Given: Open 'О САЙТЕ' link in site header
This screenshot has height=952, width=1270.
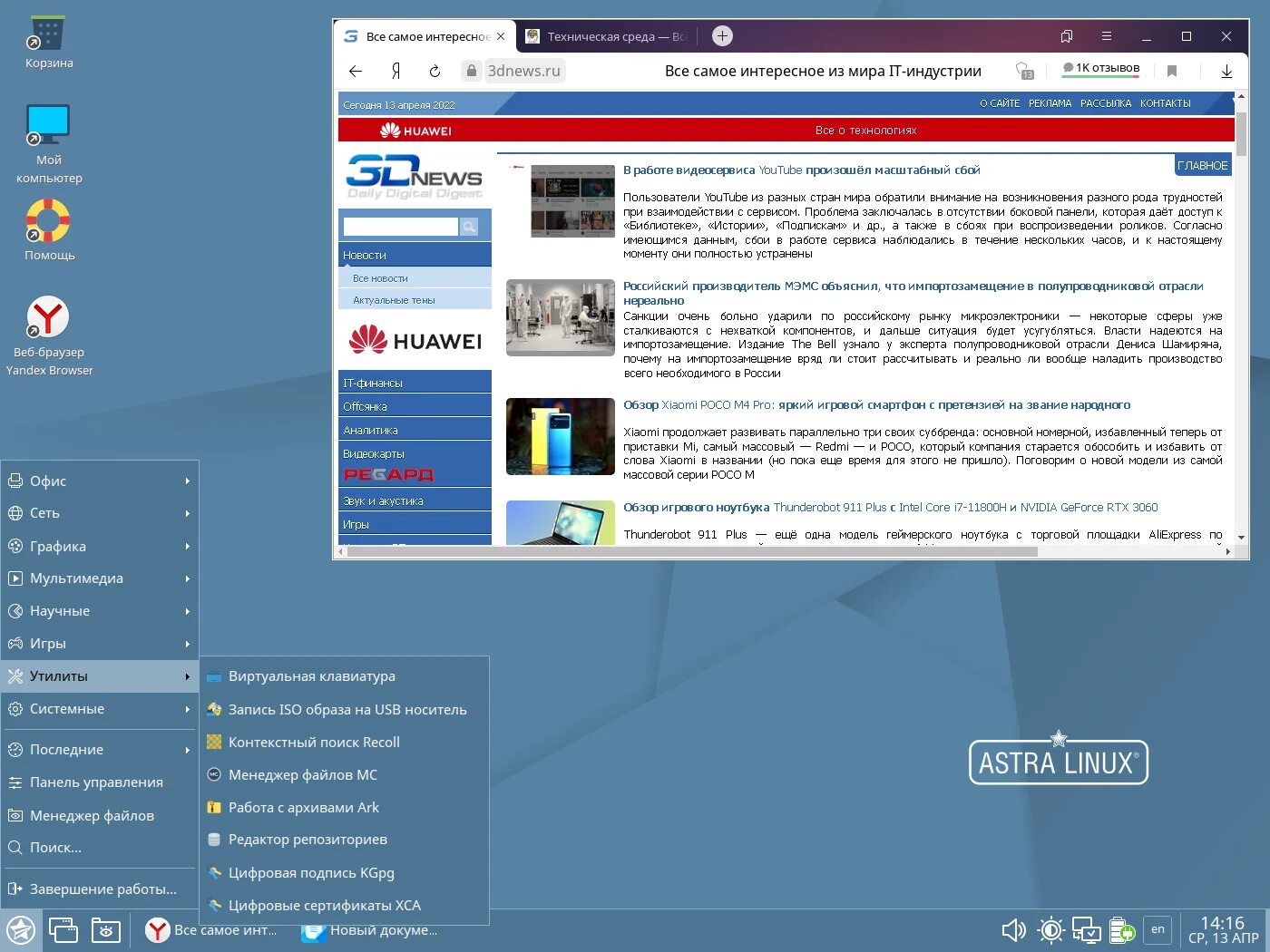Looking at the screenshot, I should pyautogui.click(x=1000, y=103).
